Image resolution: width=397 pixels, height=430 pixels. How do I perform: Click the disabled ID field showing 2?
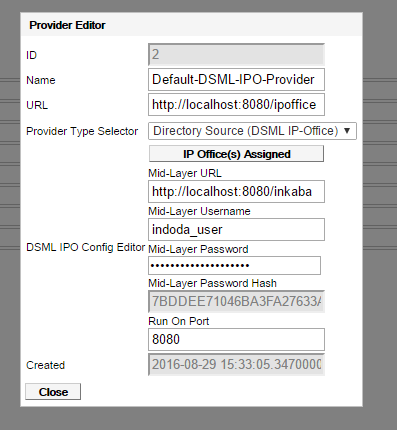click(236, 54)
